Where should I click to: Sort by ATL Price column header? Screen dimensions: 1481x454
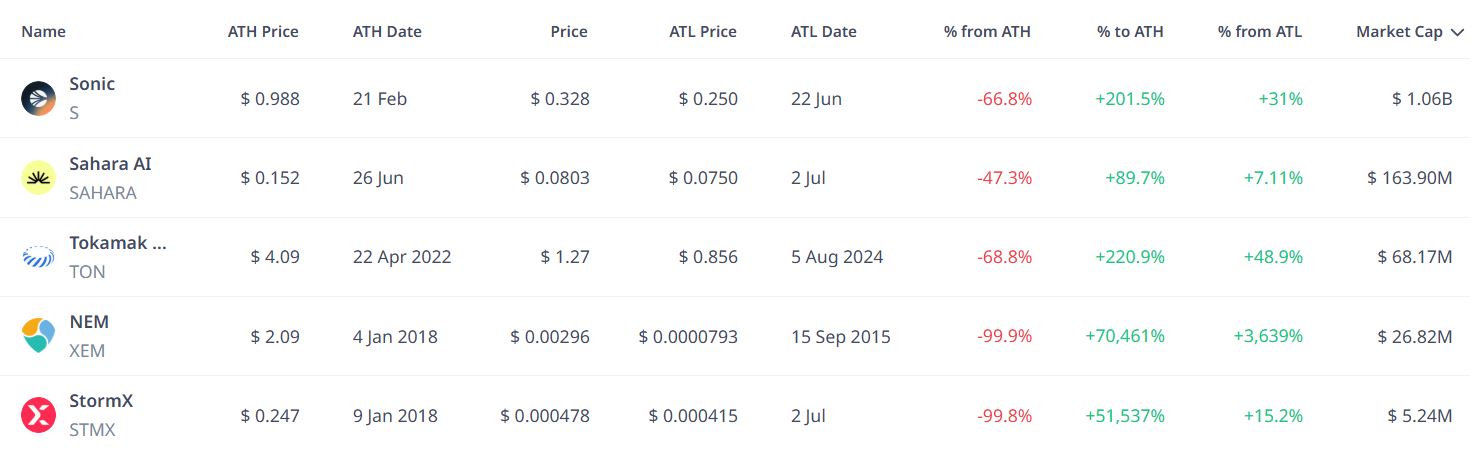point(703,31)
